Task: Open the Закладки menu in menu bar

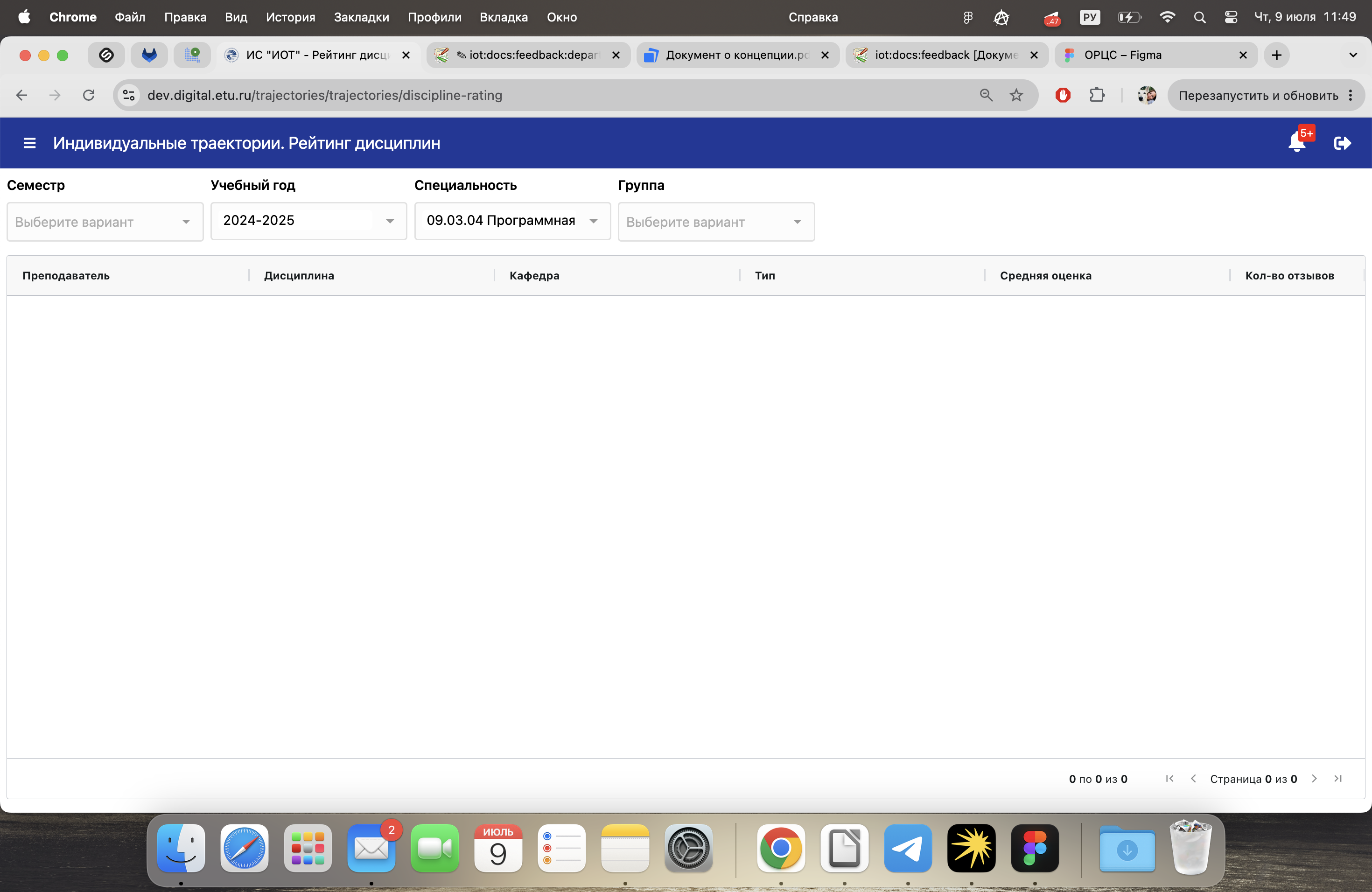Action: click(362, 17)
